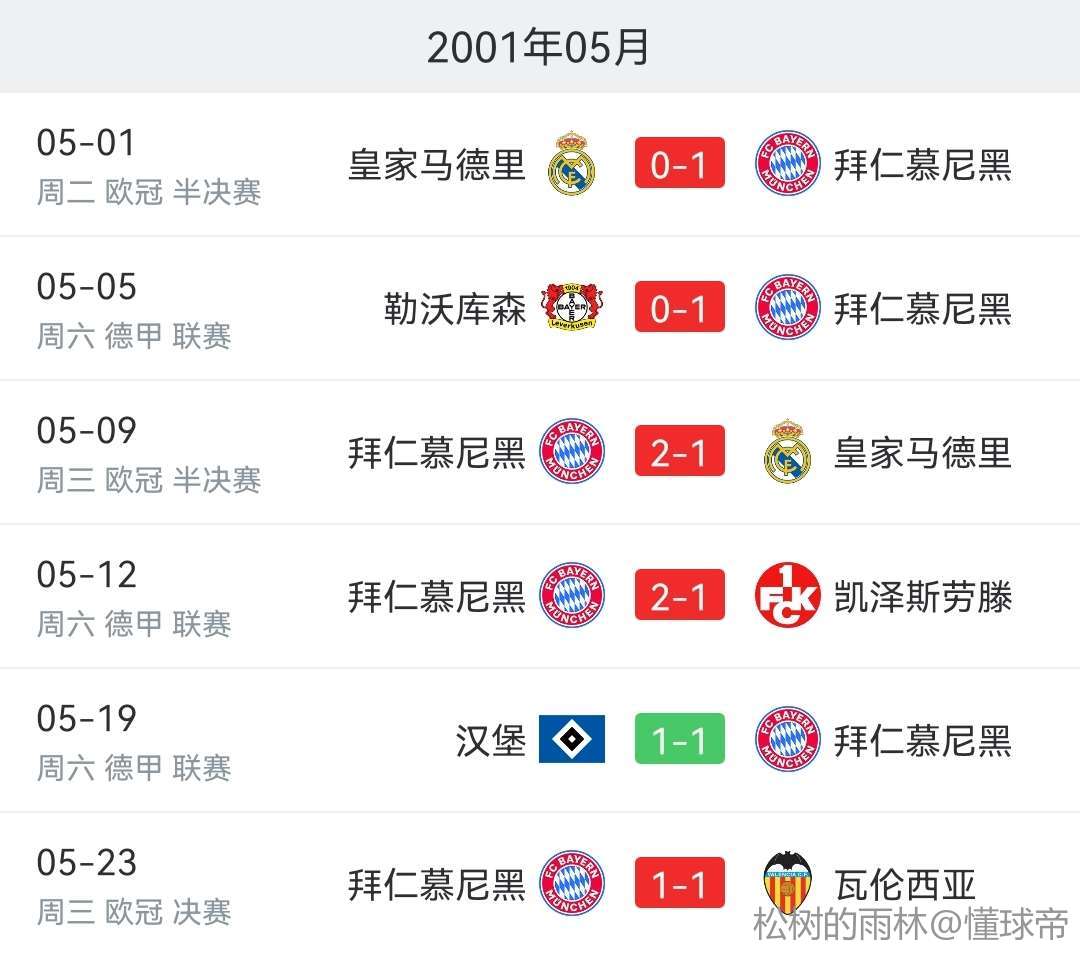1080x955 pixels.
Task: Open 皇家马德里 team name in 05-01 row
Action: (x=436, y=164)
